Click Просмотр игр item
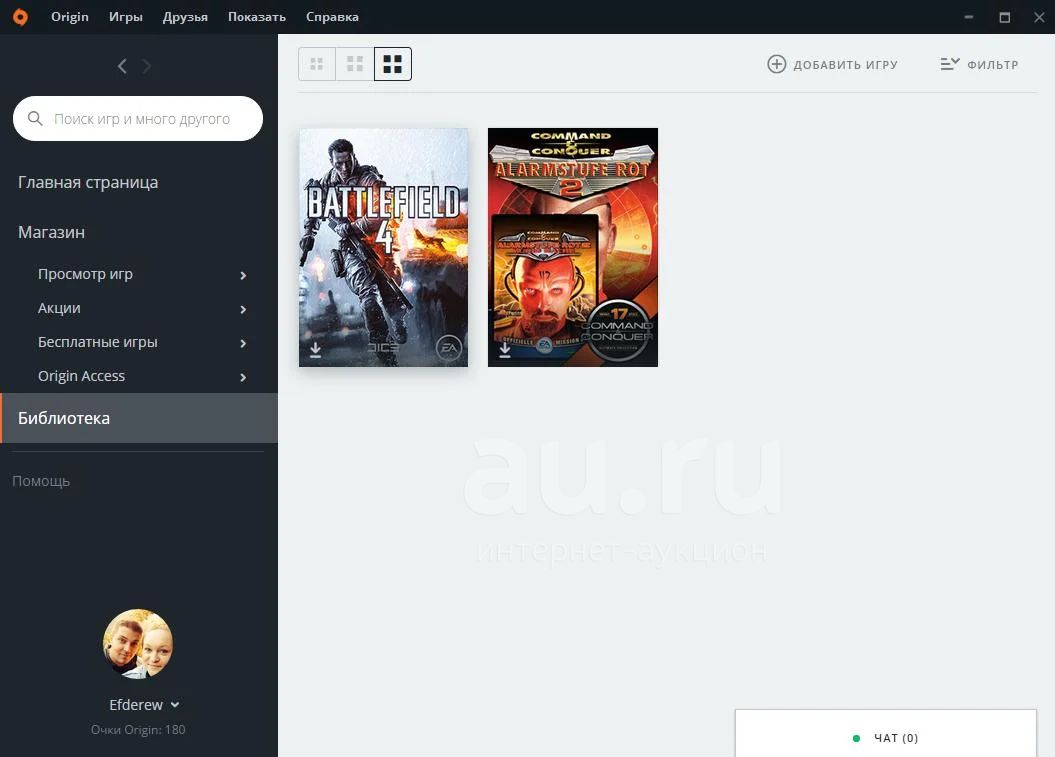The image size is (1055, 757). [x=85, y=274]
